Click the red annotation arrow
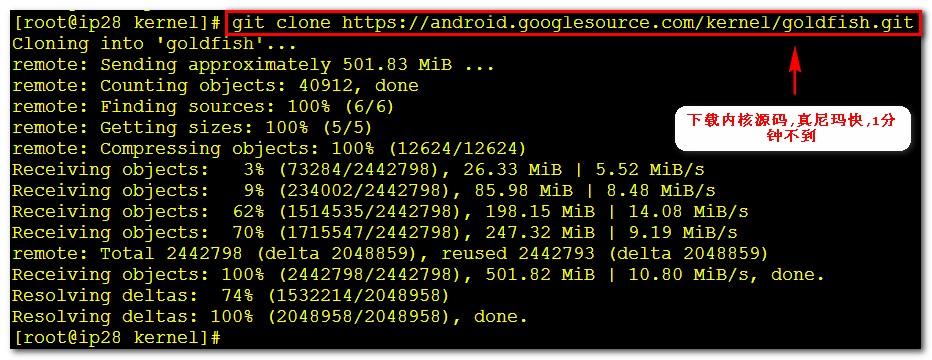 pos(794,71)
